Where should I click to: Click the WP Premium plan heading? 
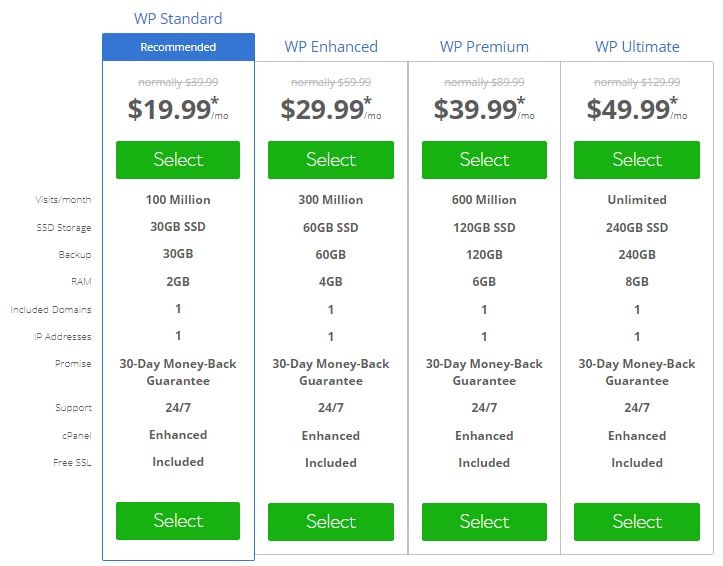tap(484, 47)
